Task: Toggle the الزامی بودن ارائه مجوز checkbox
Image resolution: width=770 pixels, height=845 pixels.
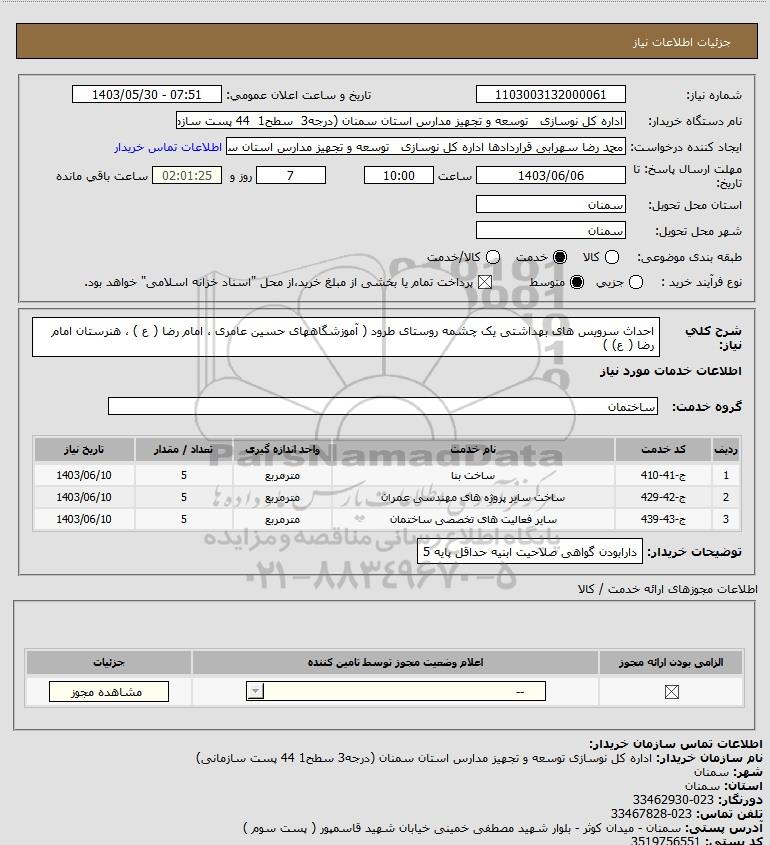Action: click(671, 691)
